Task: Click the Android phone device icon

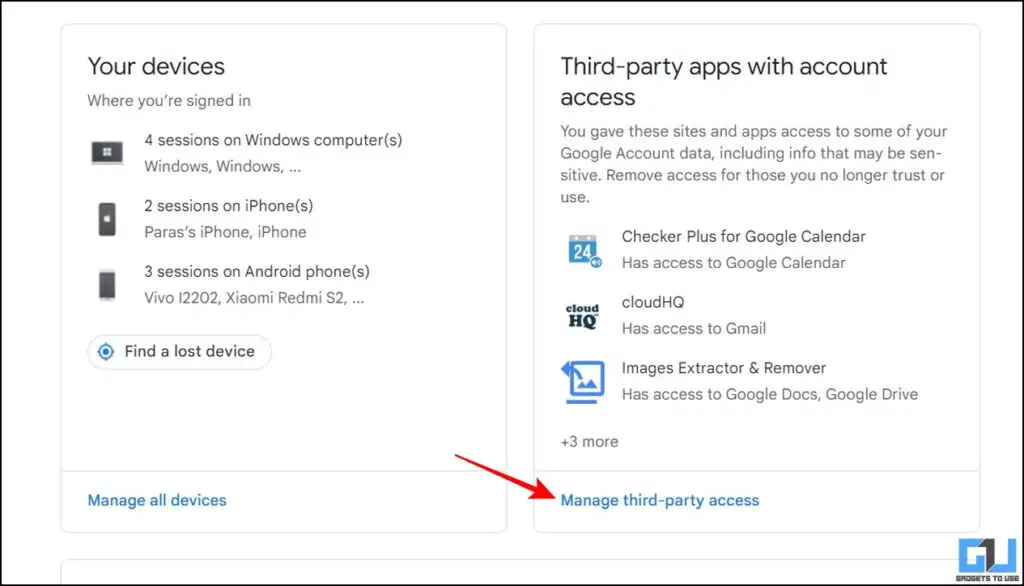Action: [x=107, y=283]
